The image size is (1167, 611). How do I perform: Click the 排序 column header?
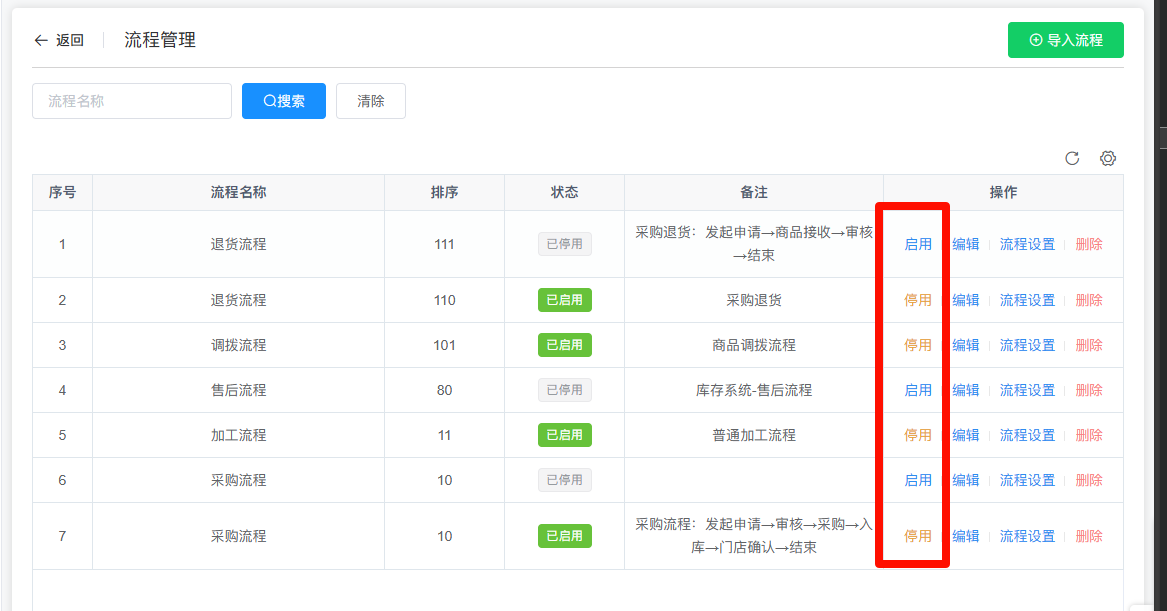(x=444, y=192)
